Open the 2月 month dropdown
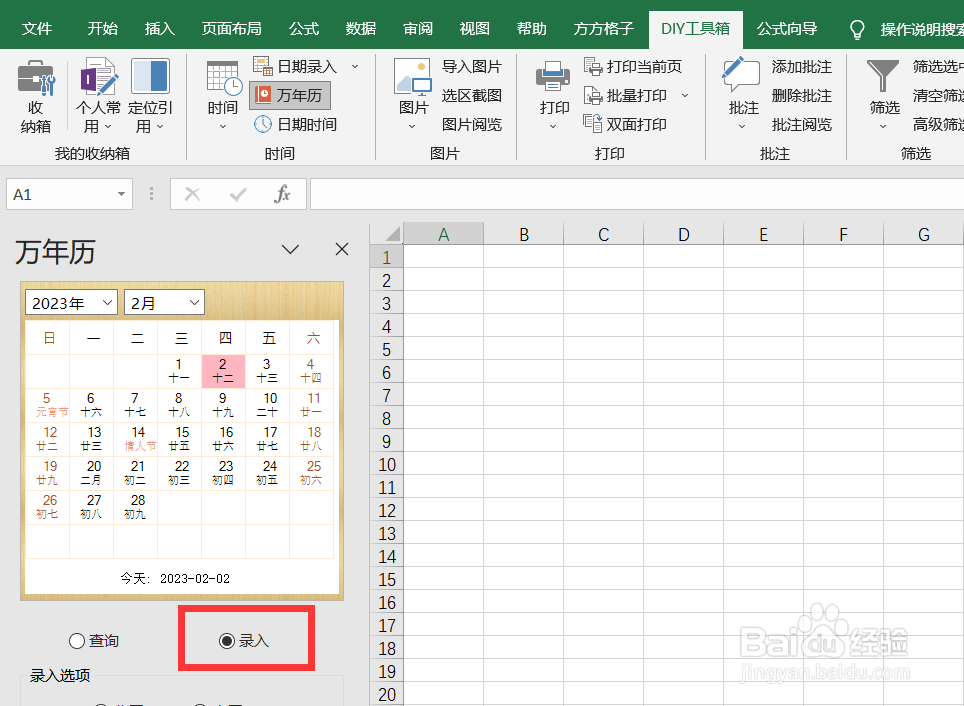This screenshot has width=964, height=706. 164,302
